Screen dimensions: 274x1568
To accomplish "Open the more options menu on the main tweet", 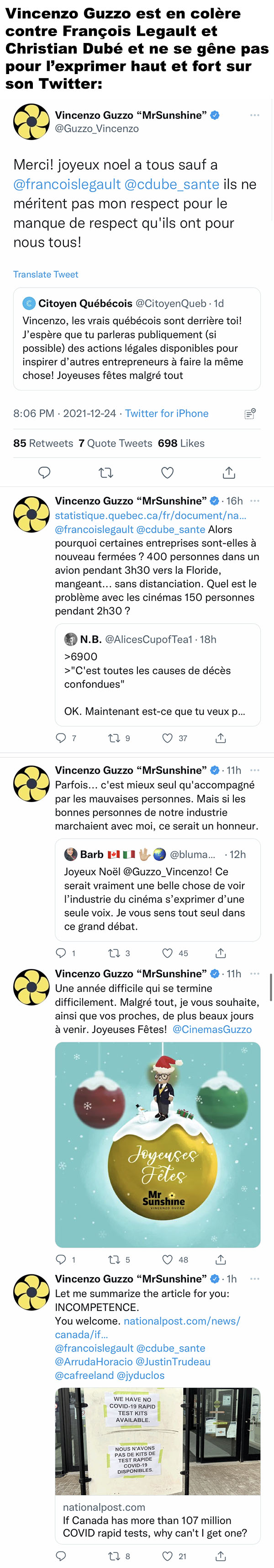I will tap(254, 115).
